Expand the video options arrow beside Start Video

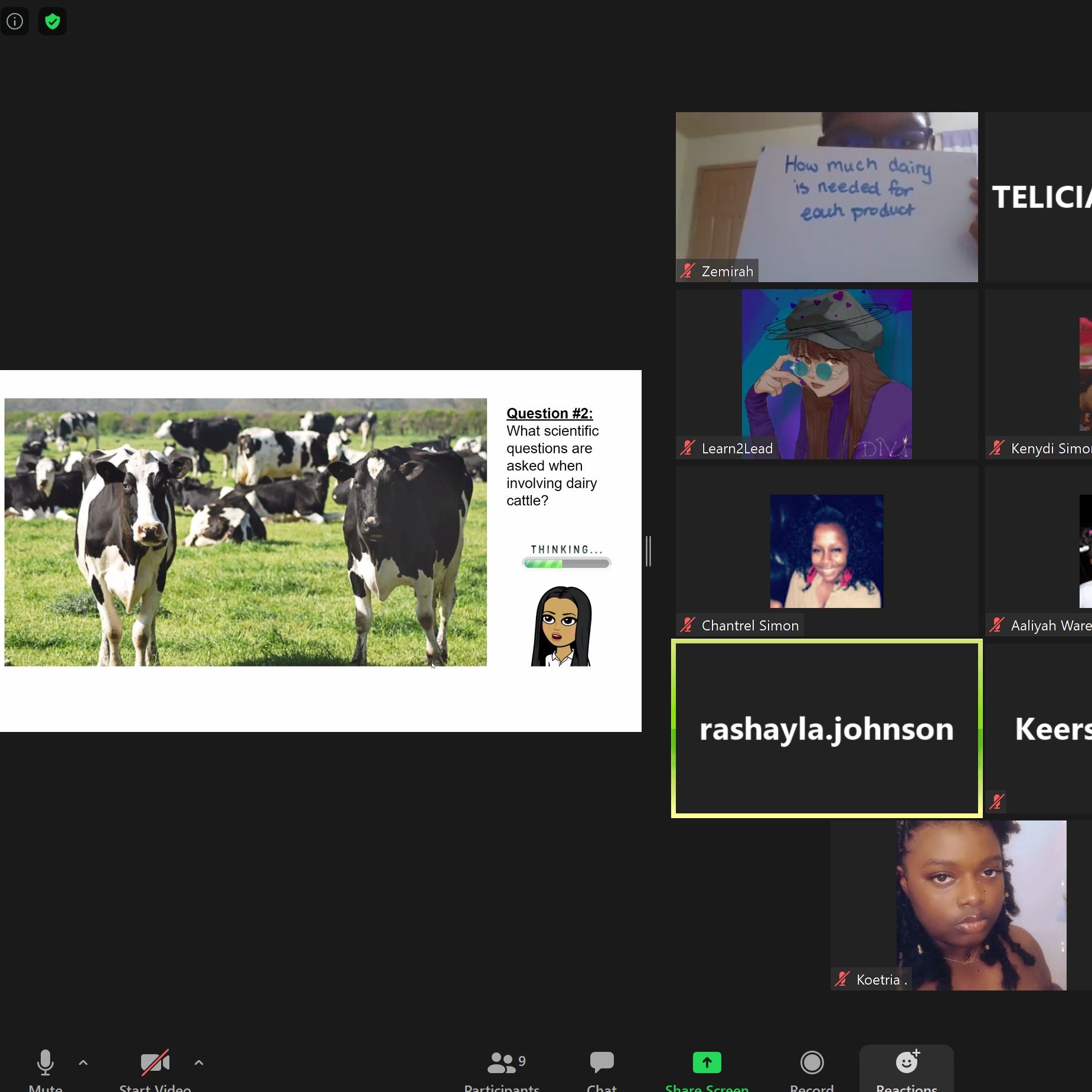(199, 1062)
